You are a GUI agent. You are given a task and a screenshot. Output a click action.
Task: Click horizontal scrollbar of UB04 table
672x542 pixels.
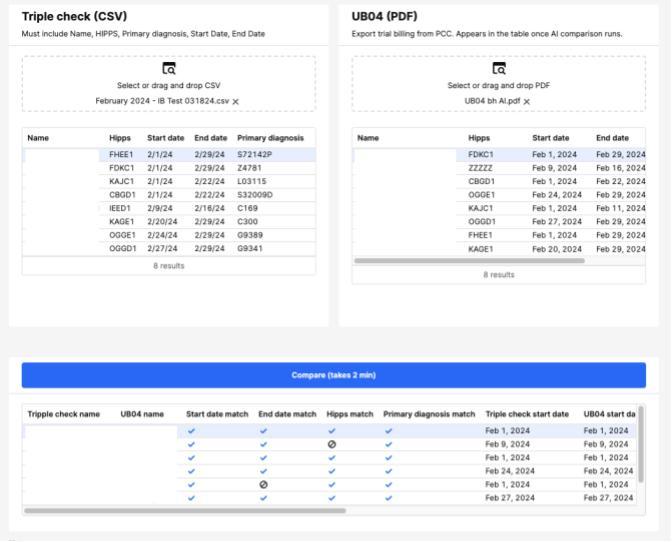point(469,261)
